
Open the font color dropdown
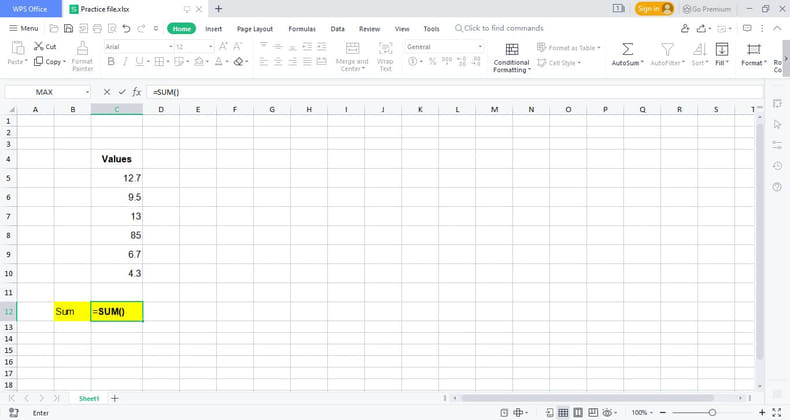[226, 61]
